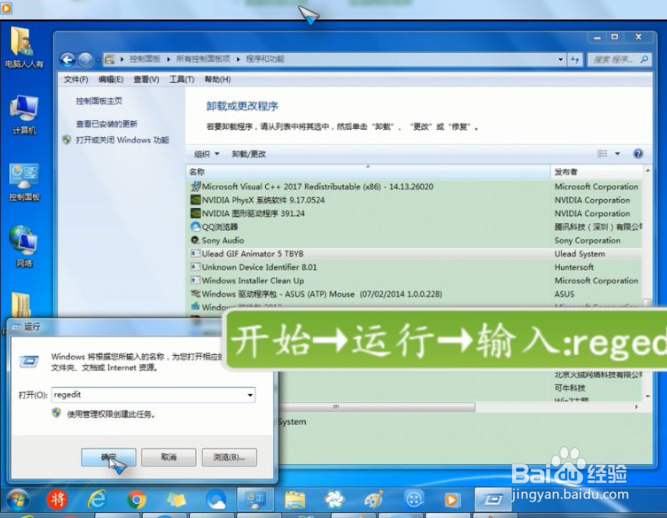This screenshot has height=518, width=667.
Task: Select Sony Audio program row
Action: click(415, 240)
